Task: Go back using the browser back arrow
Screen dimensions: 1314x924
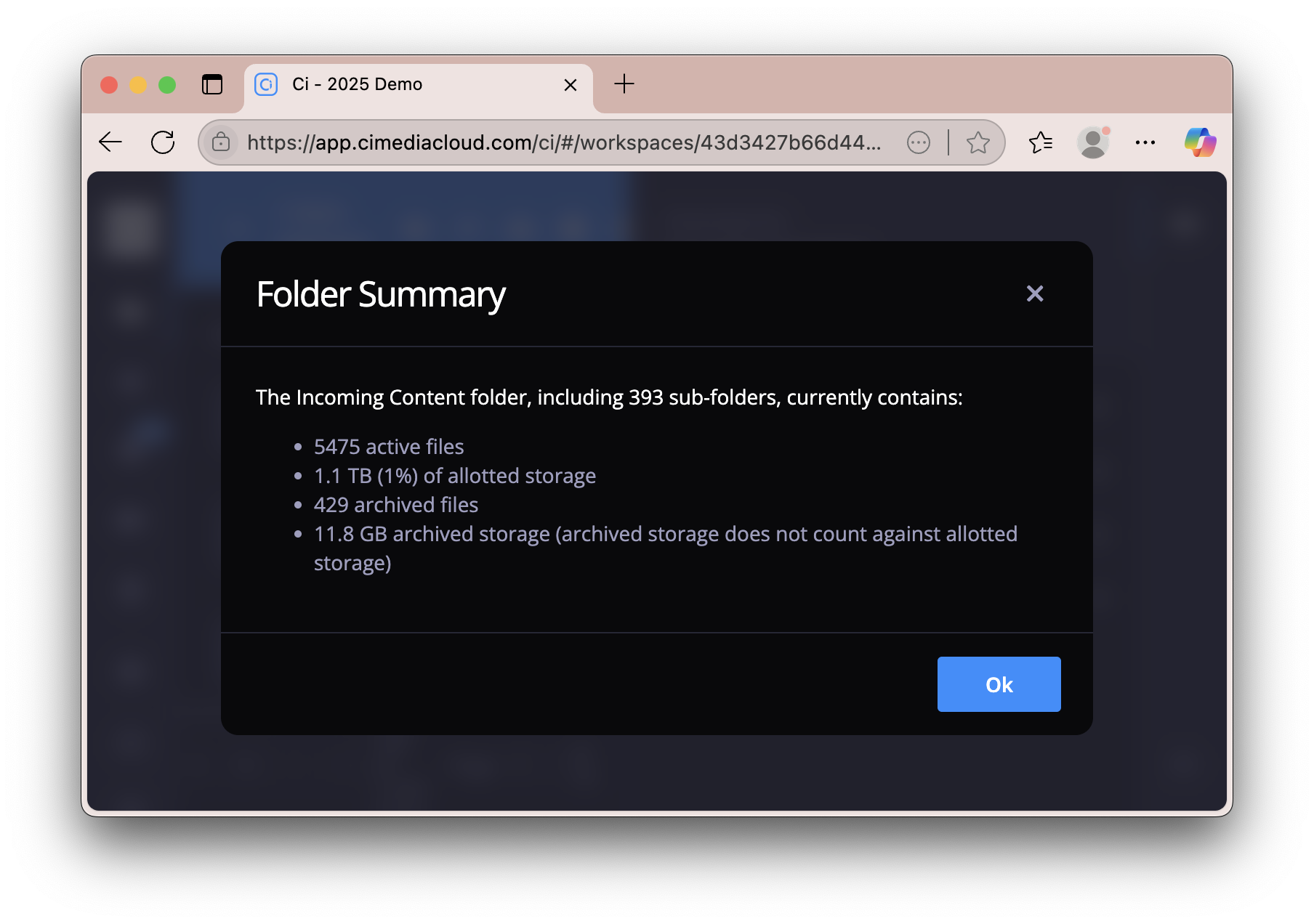Action: pos(110,142)
